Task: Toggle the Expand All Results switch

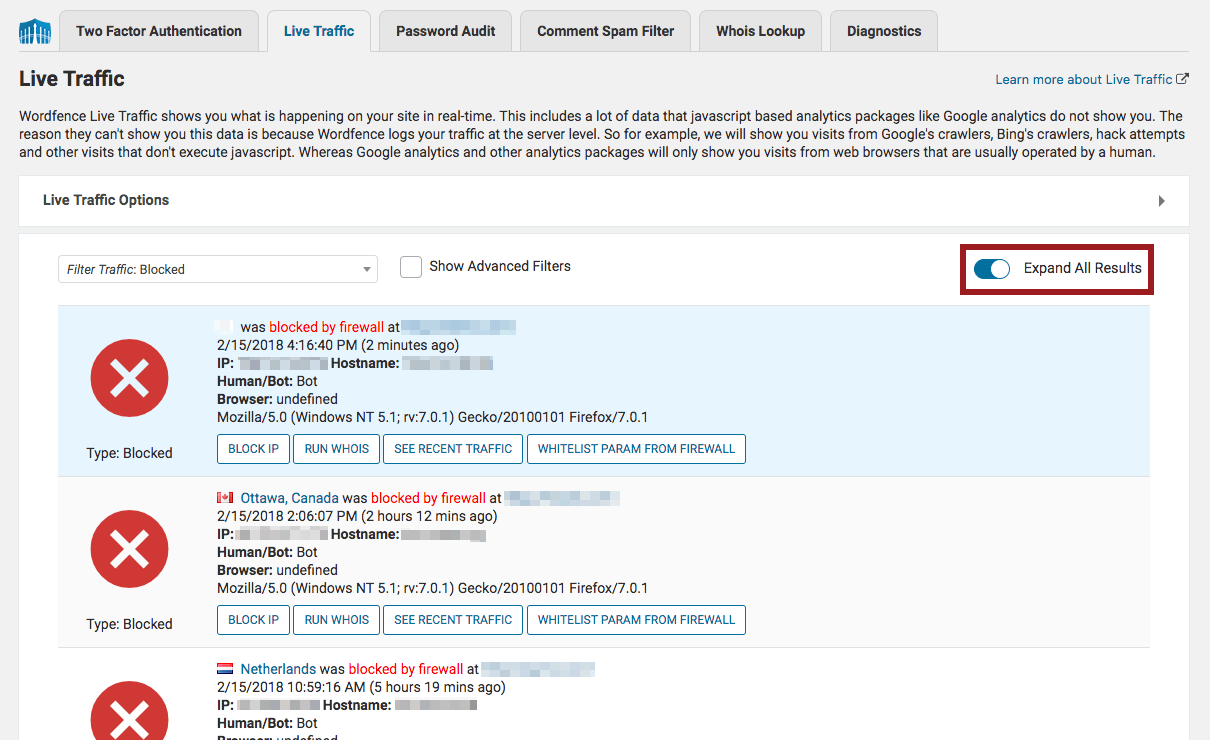Action: tap(992, 268)
